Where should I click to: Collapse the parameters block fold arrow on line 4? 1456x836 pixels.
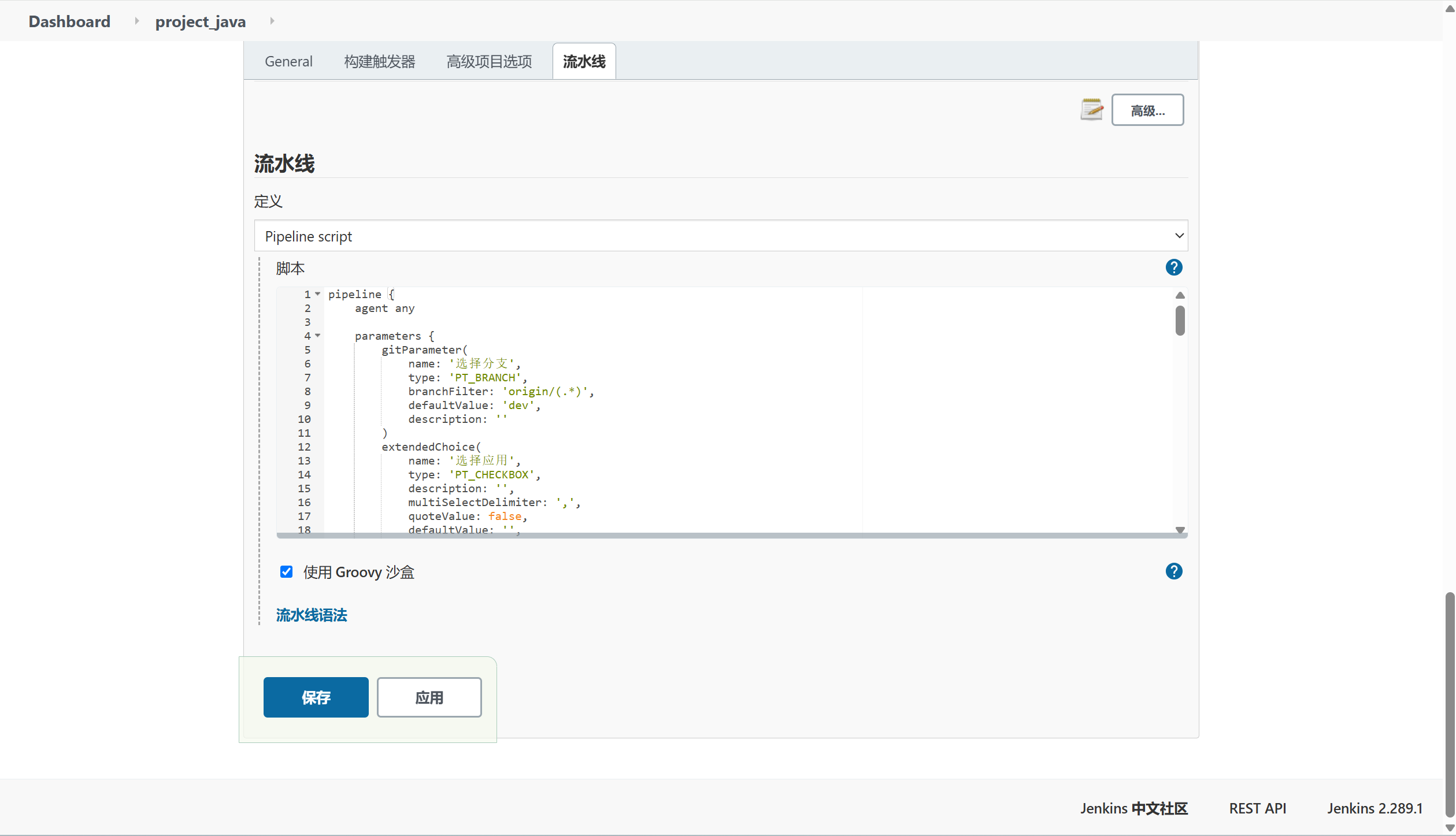317,336
